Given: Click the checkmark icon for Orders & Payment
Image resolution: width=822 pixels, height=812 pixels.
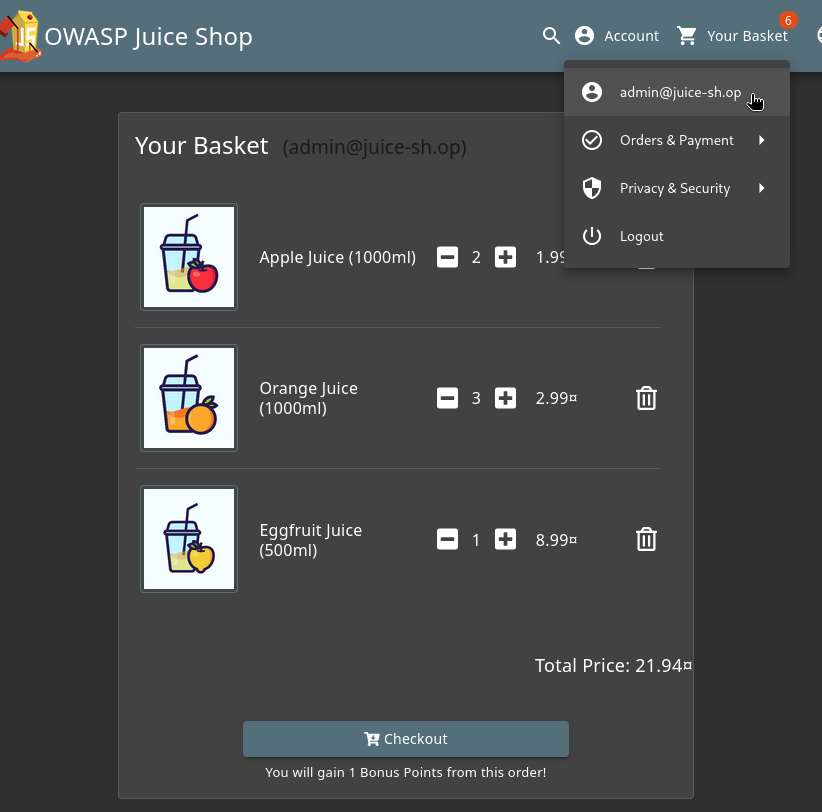Looking at the screenshot, I should 592,140.
